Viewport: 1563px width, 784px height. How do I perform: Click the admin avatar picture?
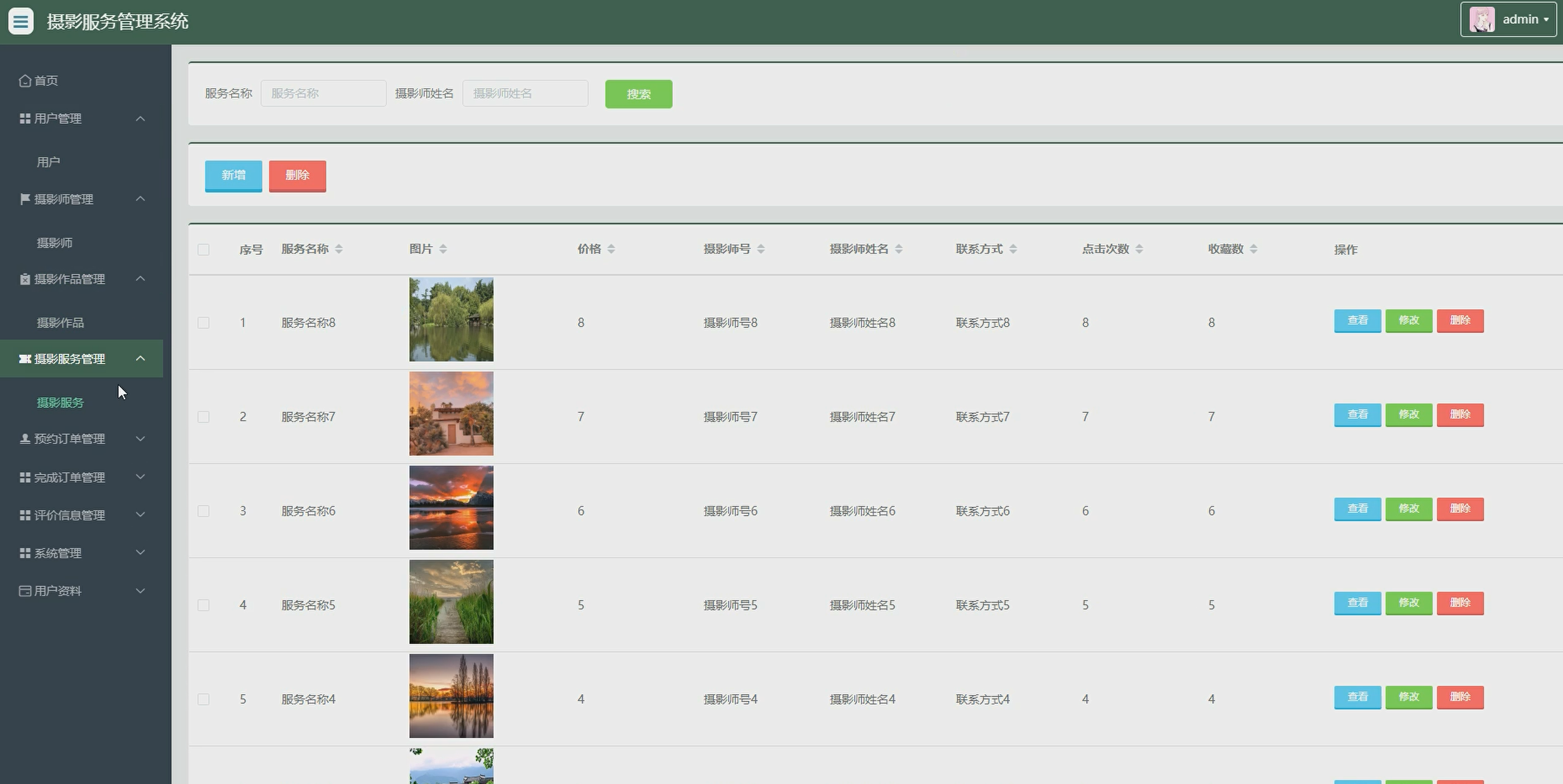pos(1482,20)
